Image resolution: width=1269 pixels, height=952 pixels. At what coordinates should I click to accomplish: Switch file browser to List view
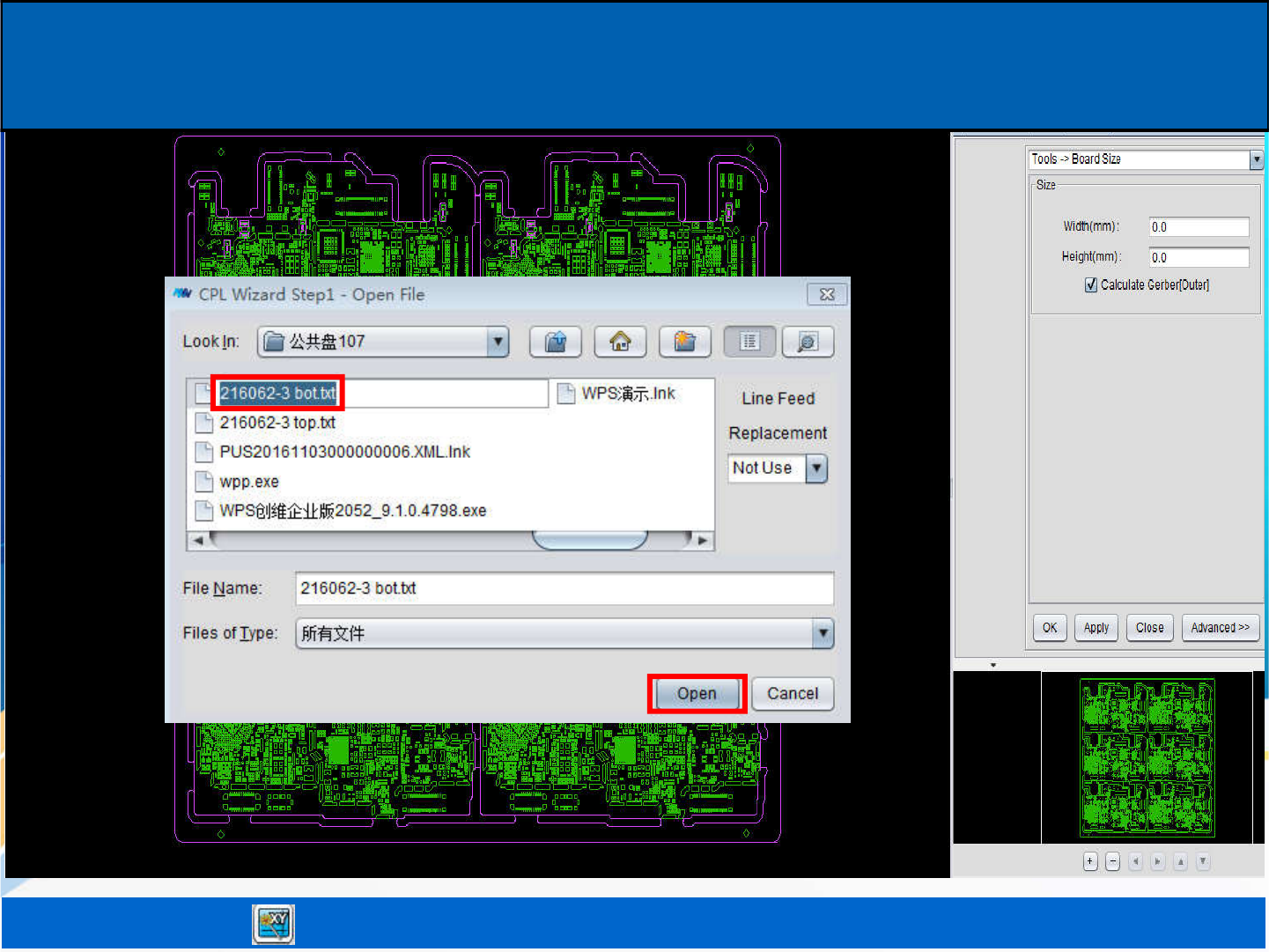coord(749,342)
